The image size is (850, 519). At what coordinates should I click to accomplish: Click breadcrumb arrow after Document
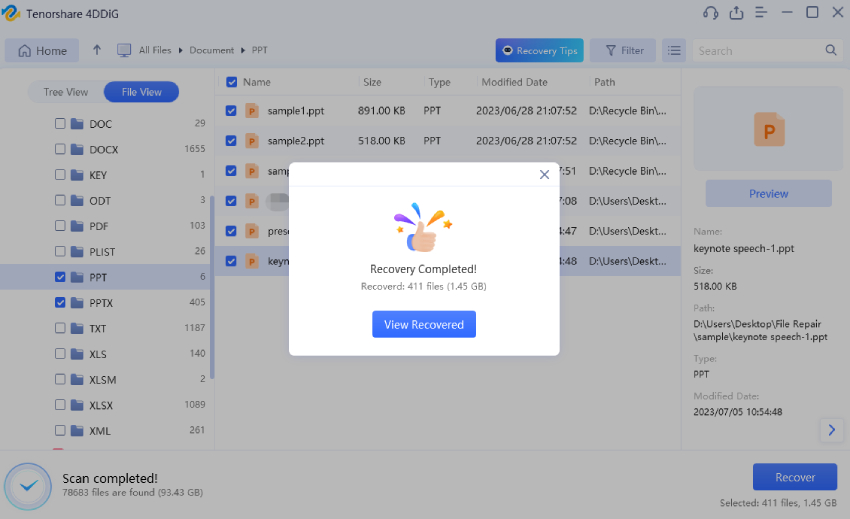point(243,50)
